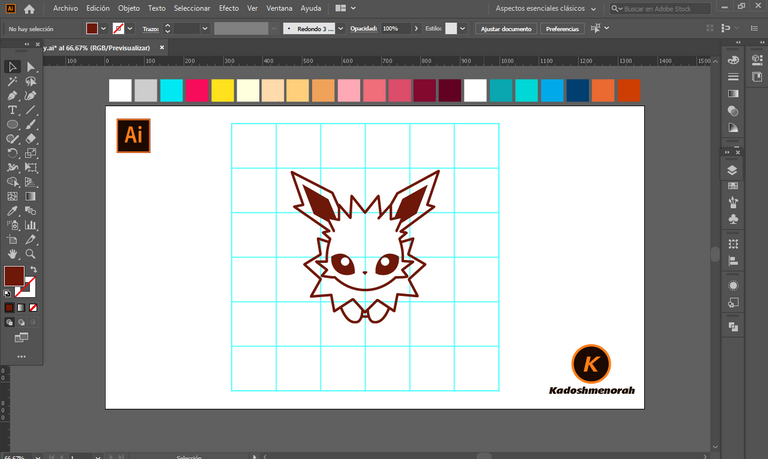Select the Paintbrush tool

click(x=30, y=124)
